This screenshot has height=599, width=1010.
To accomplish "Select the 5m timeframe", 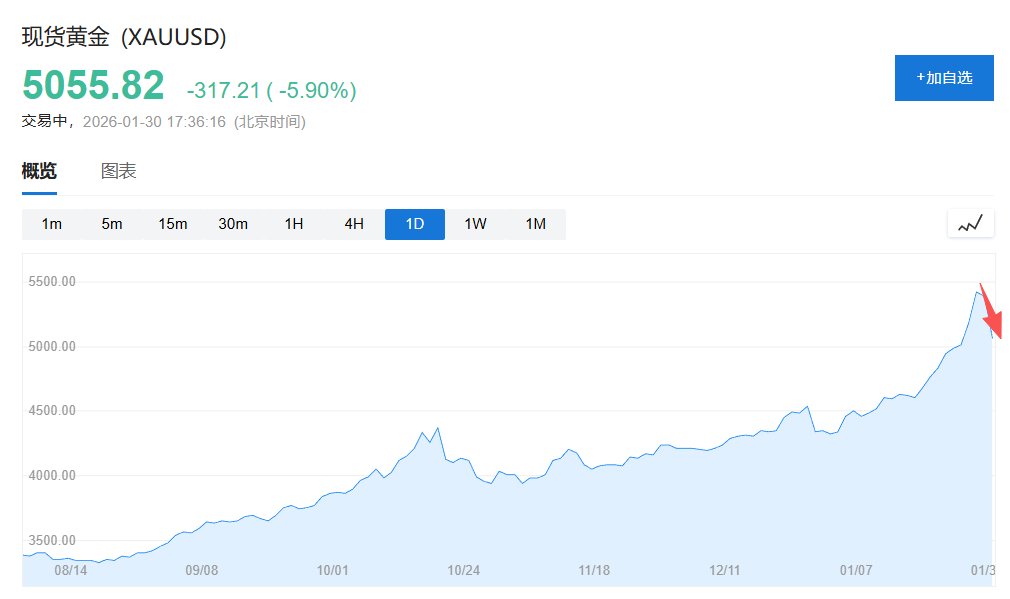I will [x=112, y=224].
